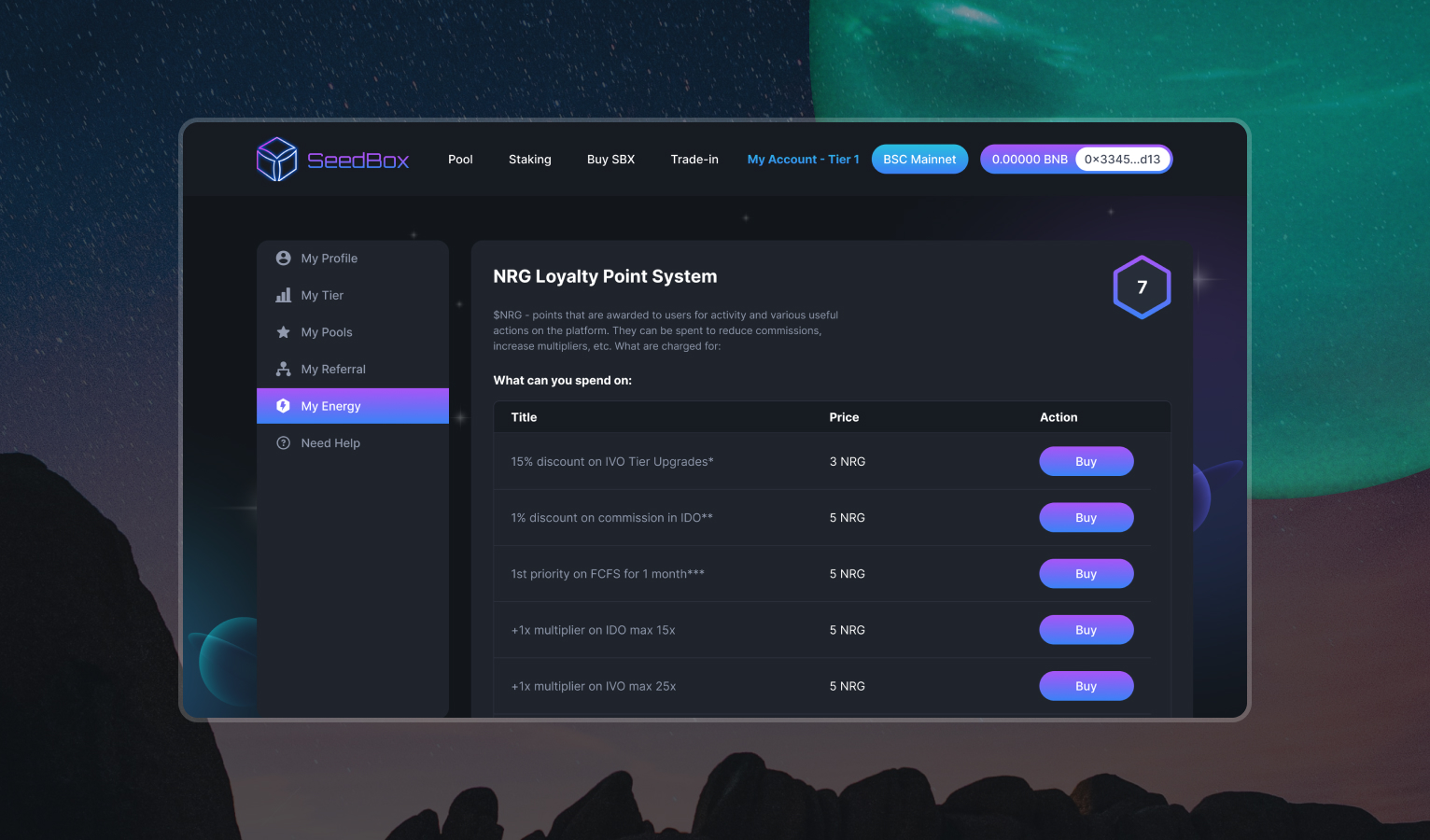Open the Buy SBX page
Image resolution: width=1430 pixels, height=840 pixels.
610,160
